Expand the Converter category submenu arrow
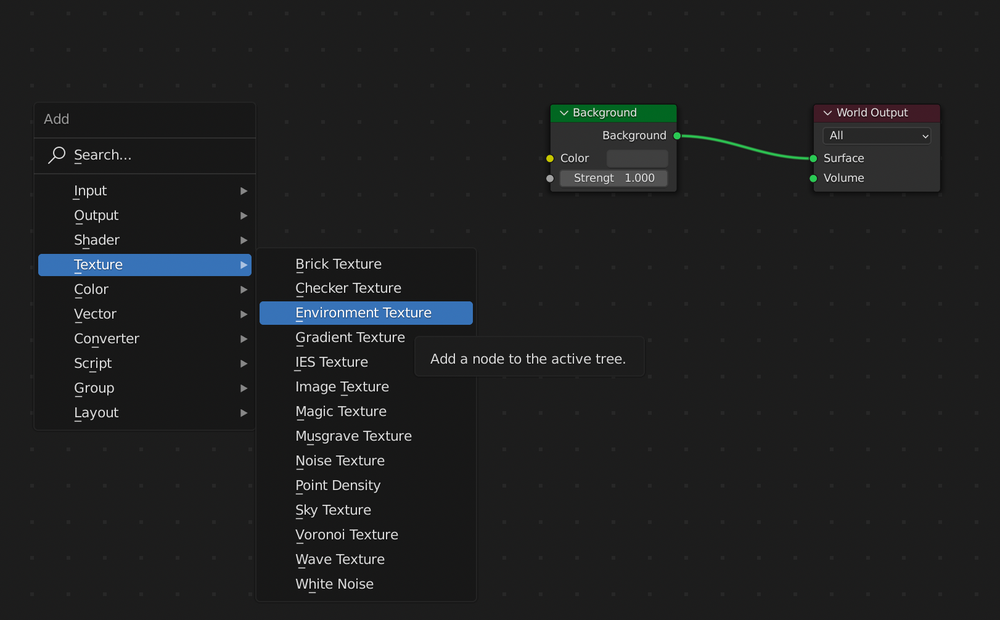The width and height of the screenshot is (1000, 620). (243, 339)
